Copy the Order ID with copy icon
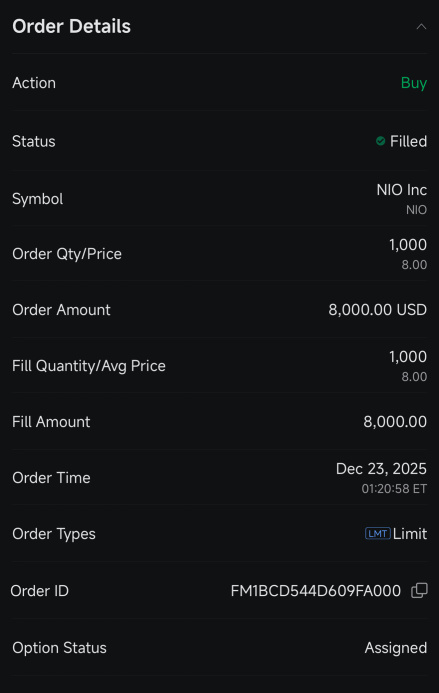The height and width of the screenshot is (693, 439). [x=419, y=590]
